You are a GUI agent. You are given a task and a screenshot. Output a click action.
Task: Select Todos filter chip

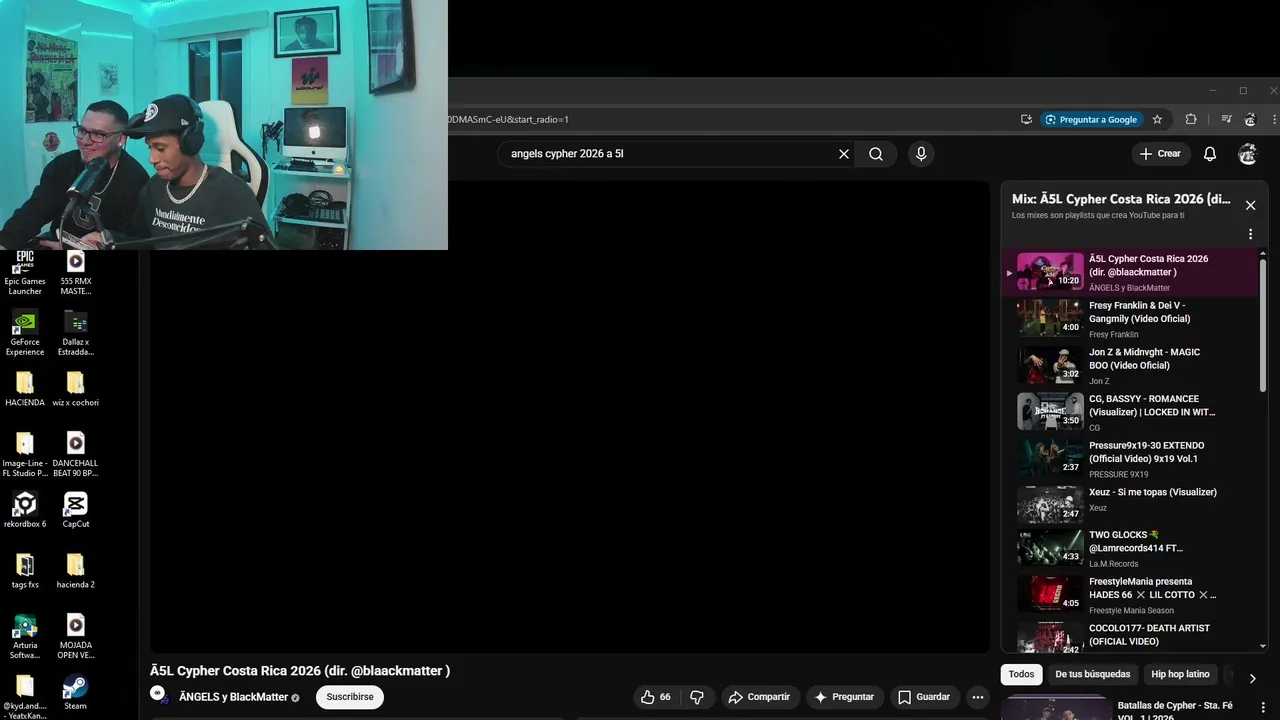pos(1021,674)
